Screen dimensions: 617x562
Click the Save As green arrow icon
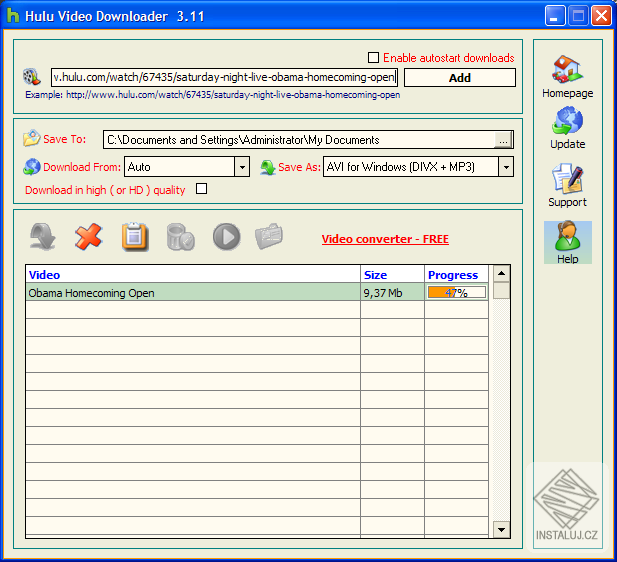(x=268, y=167)
